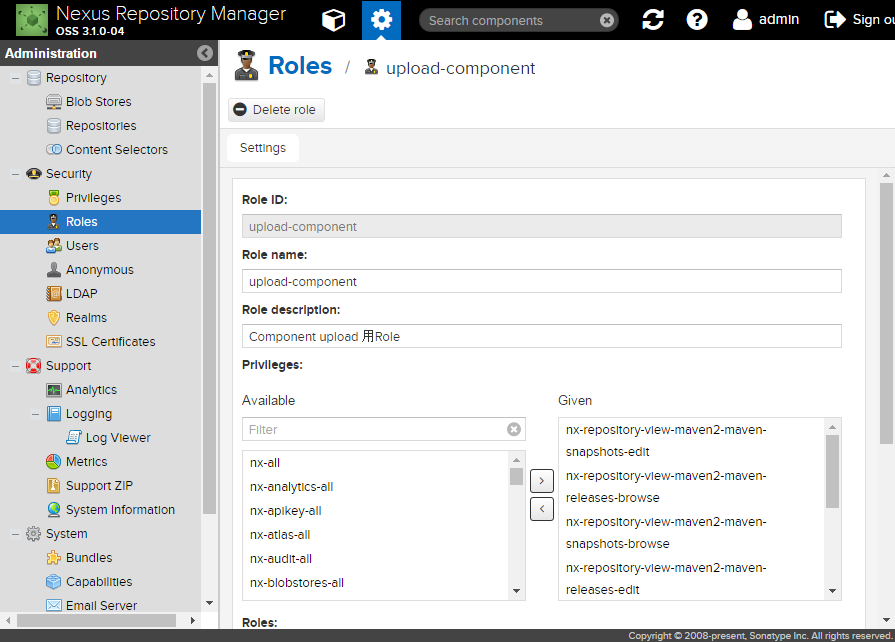The width and height of the screenshot is (895, 642).
Task: Click the Role name input field
Action: [x=541, y=281]
